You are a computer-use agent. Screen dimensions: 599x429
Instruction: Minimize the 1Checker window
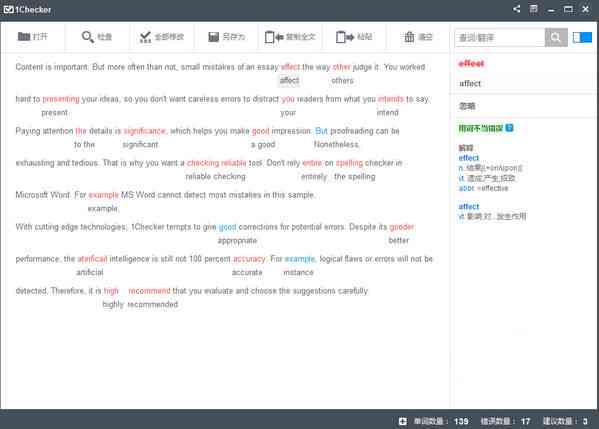(x=551, y=10)
